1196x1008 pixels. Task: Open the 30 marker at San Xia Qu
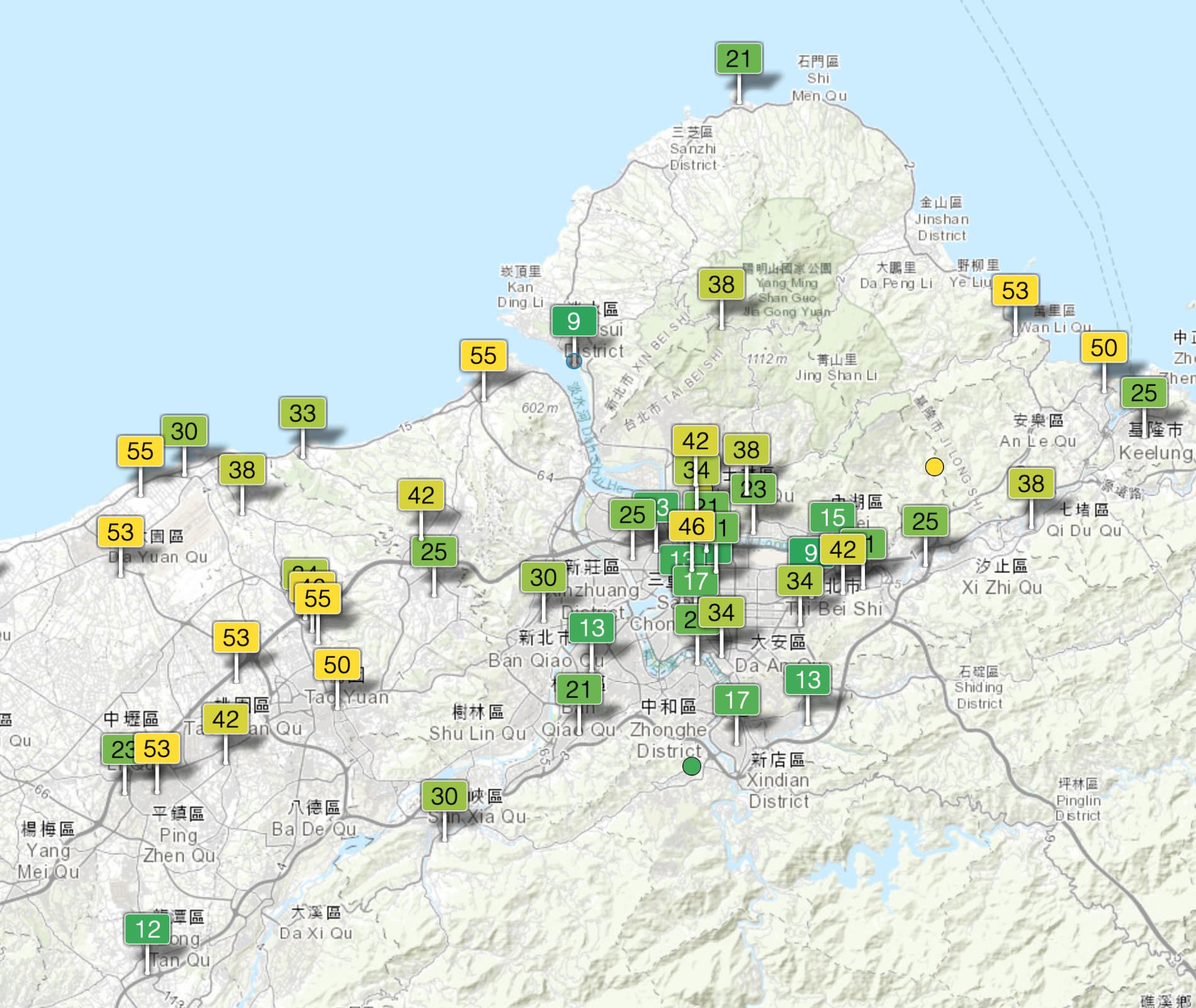(x=444, y=796)
